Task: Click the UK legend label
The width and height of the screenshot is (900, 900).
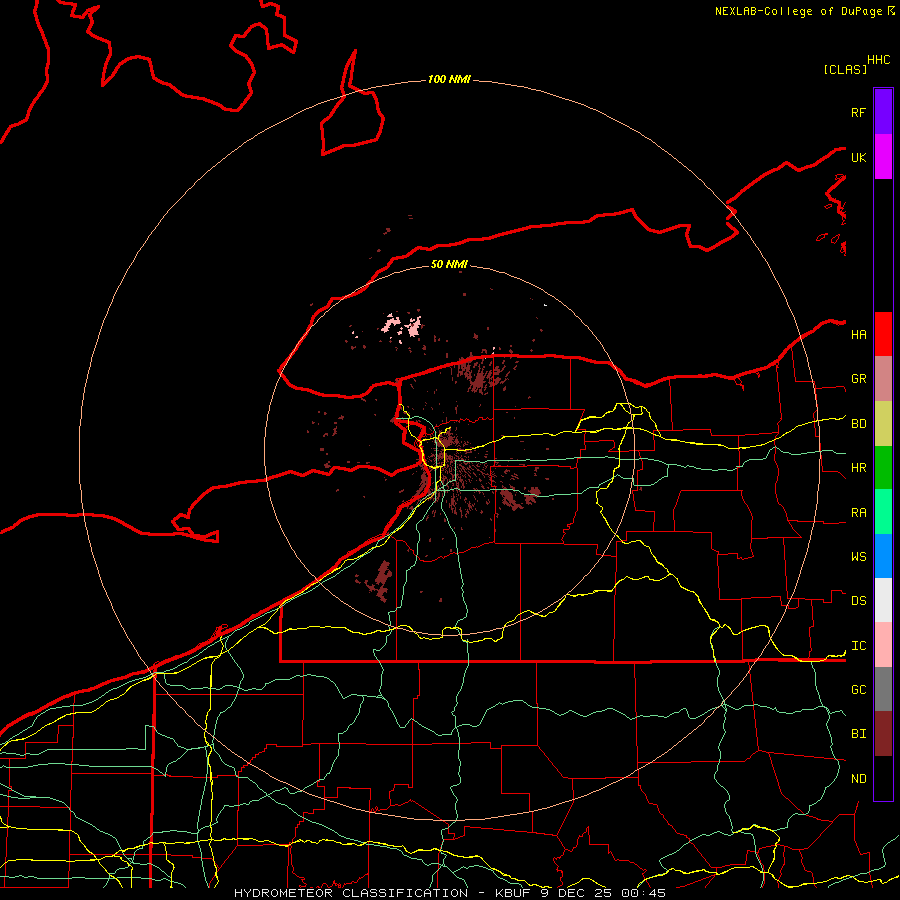Action: pyautogui.click(x=858, y=157)
